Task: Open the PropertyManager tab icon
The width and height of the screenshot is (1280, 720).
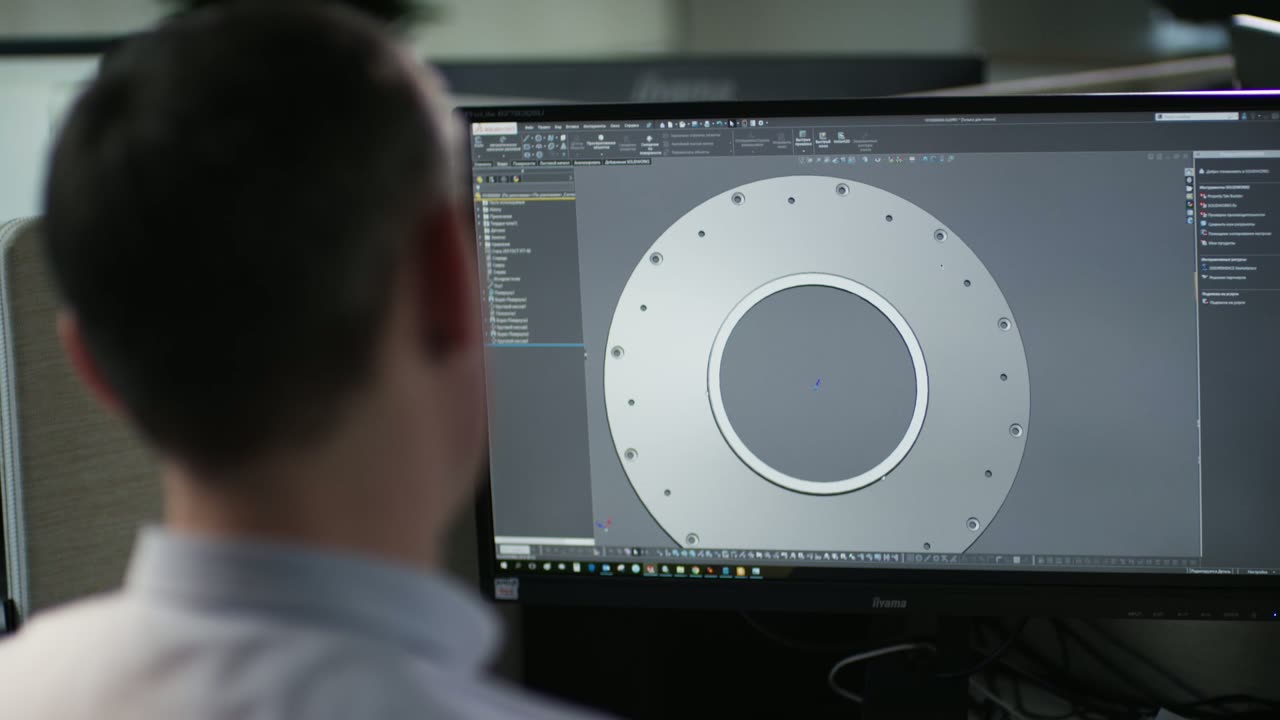Action: click(x=491, y=179)
